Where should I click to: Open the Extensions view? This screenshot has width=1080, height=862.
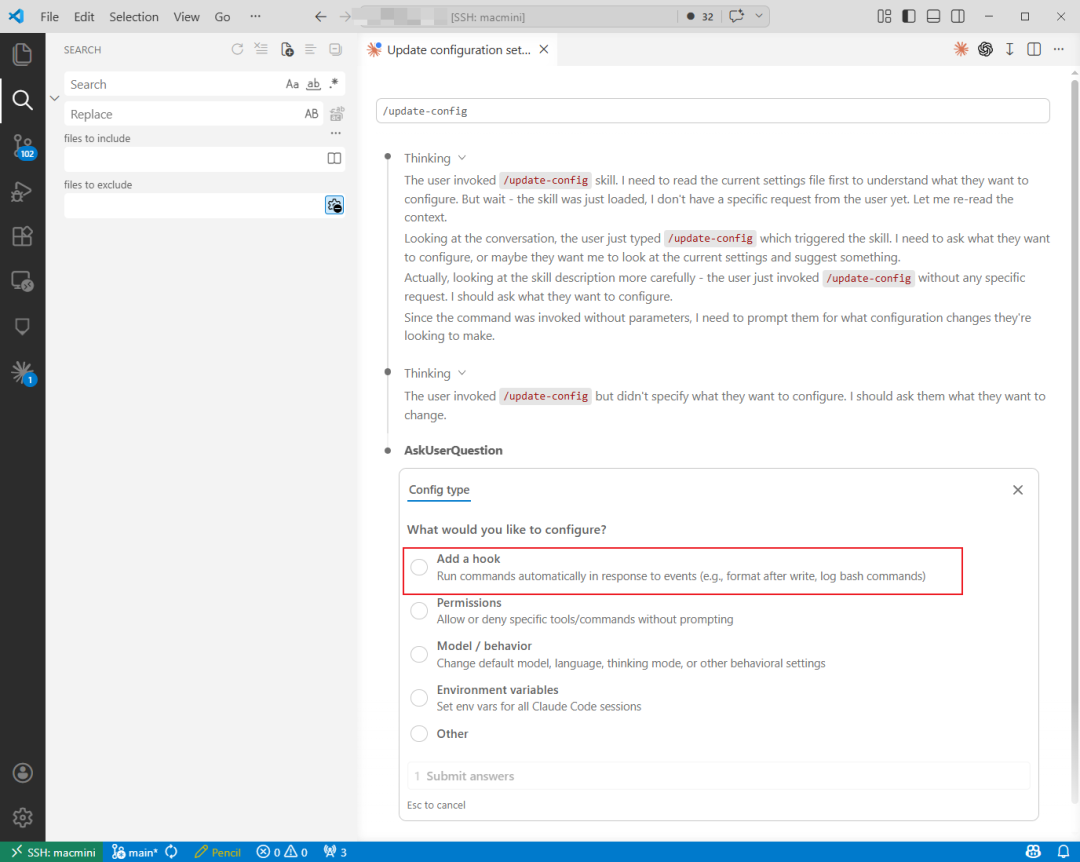pos(22,236)
